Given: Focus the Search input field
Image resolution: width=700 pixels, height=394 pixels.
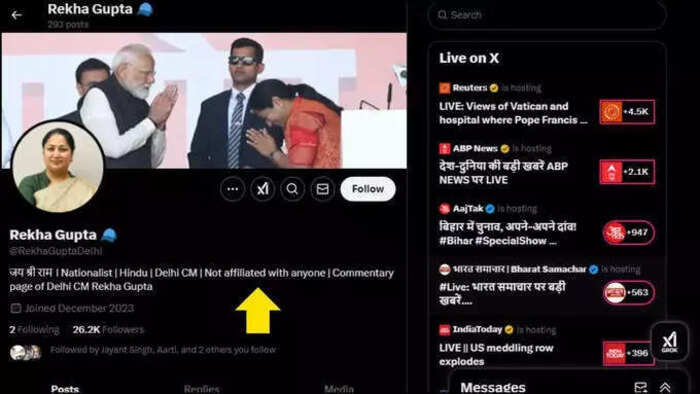Looking at the screenshot, I should [x=547, y=15].
